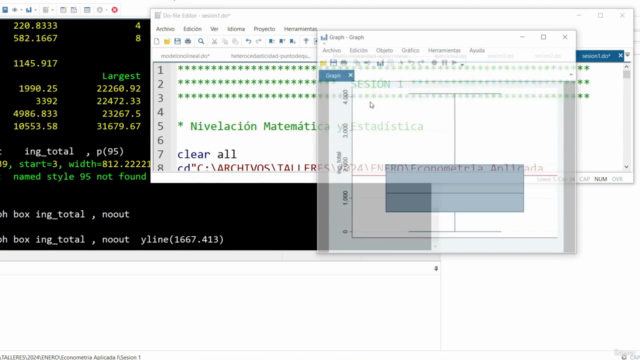Click Undo arrow in Do-file Editor toolbar

pyautogui.click(x=248, y=41)
